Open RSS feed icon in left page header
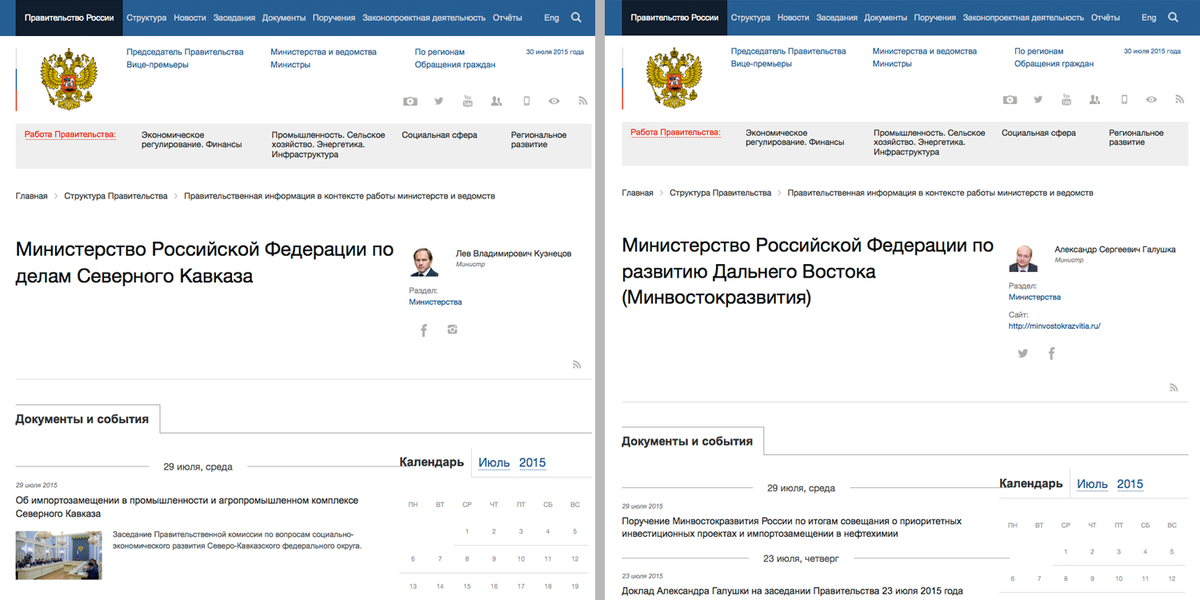This screenshot has width=1200, height=600. 582,101
